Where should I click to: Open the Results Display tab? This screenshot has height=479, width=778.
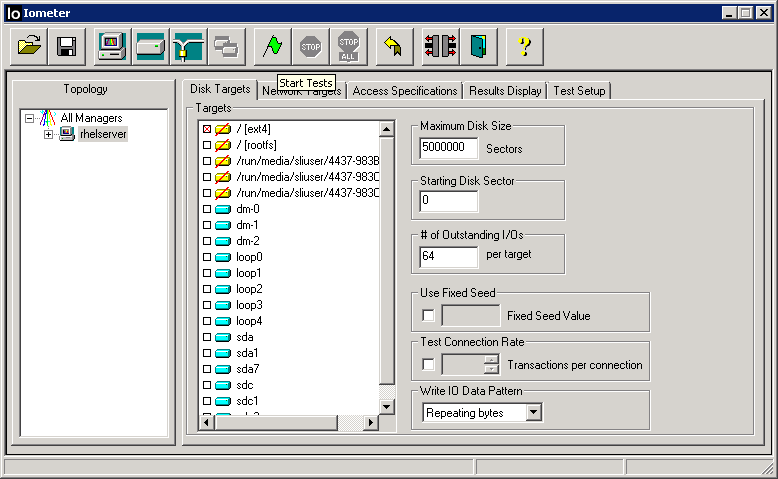[x=505, y=91]
